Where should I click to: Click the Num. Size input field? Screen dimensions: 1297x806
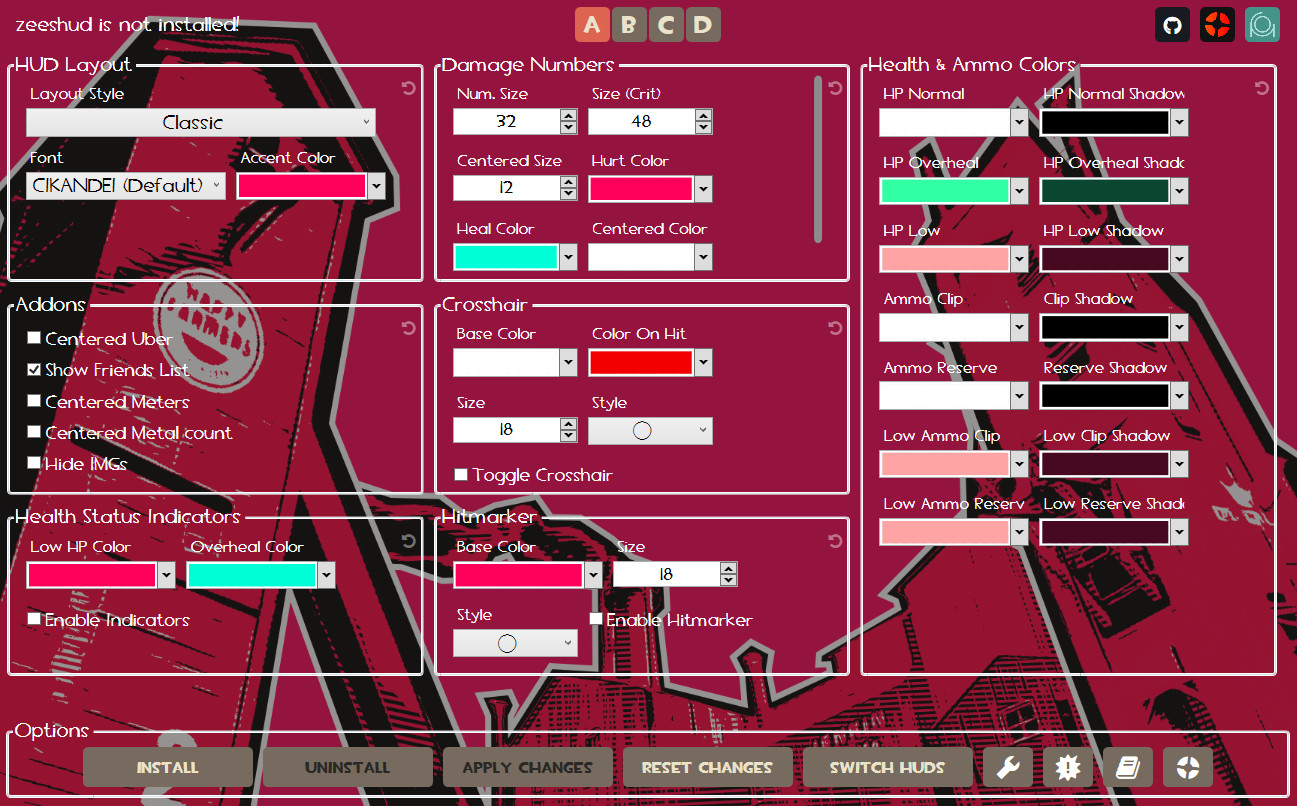pos(507,121)
